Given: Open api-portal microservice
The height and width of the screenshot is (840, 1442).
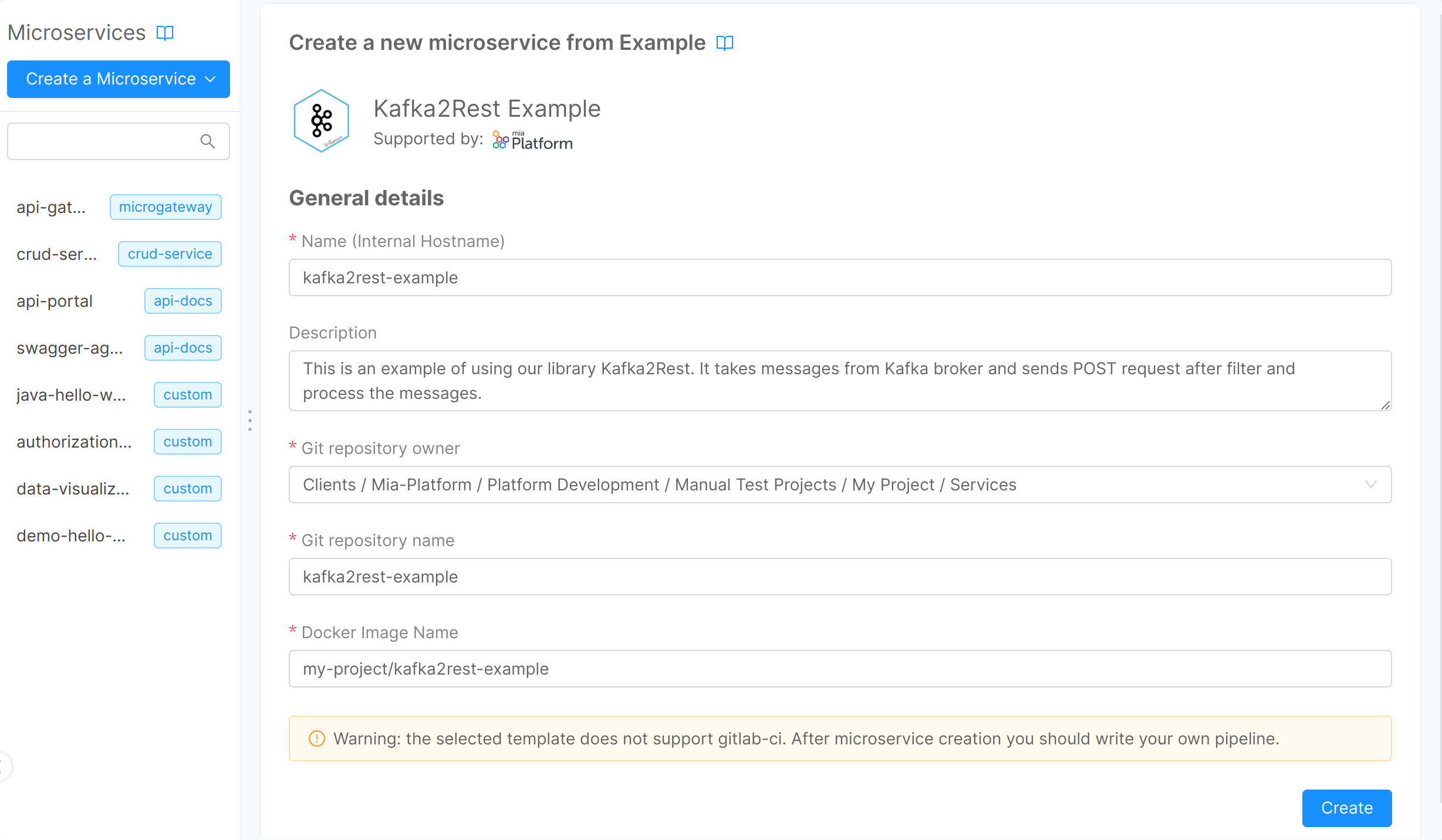Looking at the screenshot, I should tap(55, 301).
